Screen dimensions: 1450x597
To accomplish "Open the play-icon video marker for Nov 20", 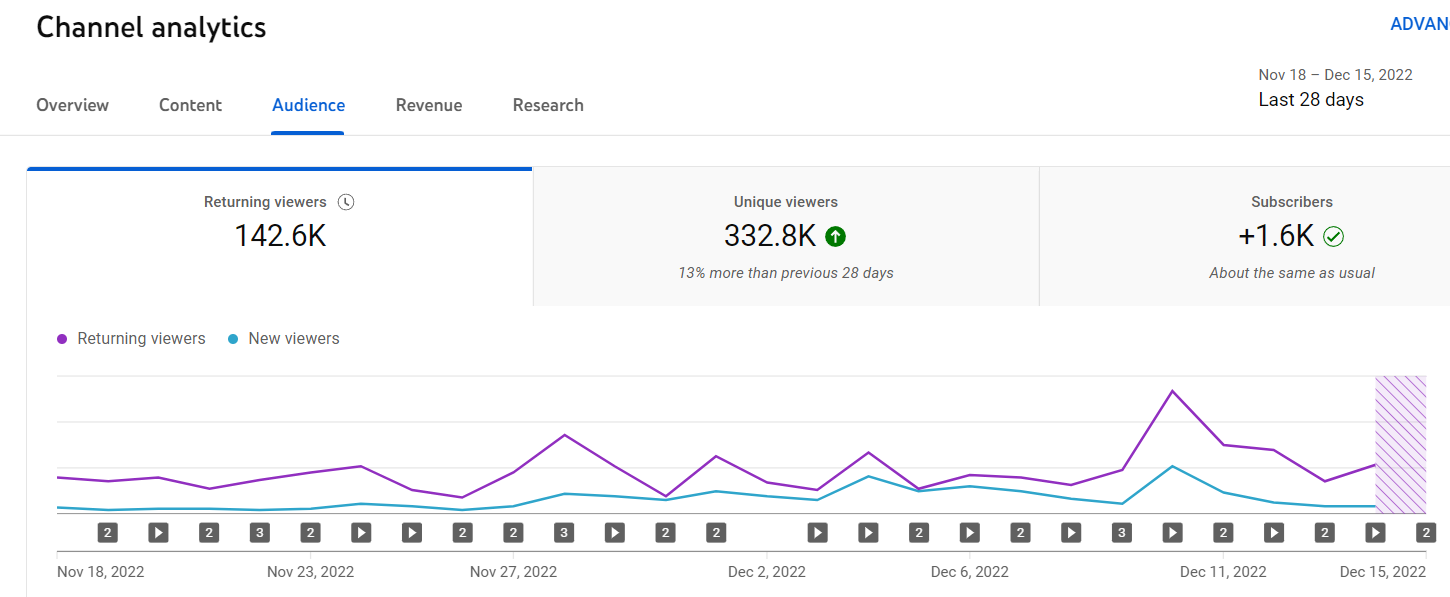I will [x=159, y=533].
